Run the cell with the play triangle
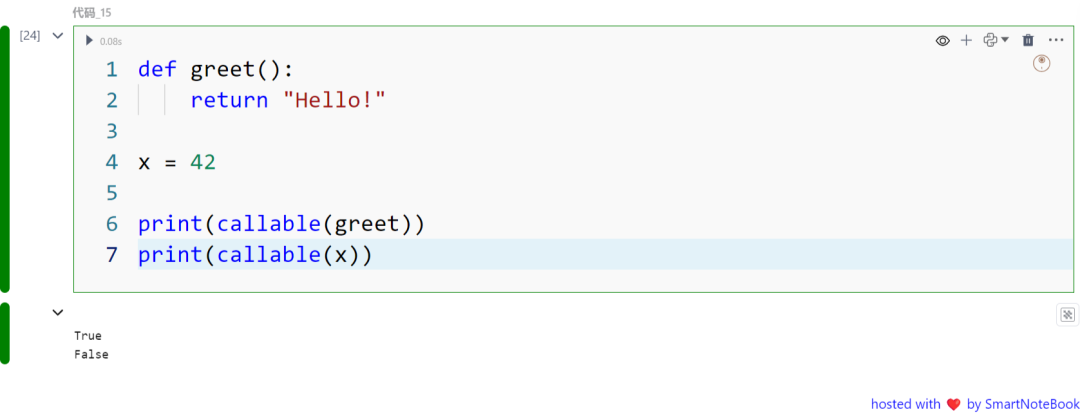 [89, 41]
